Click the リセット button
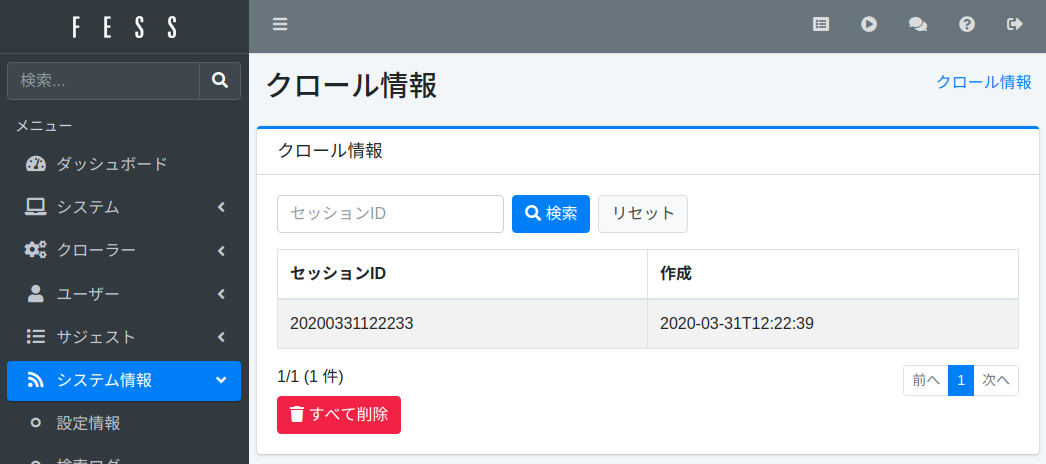Viewport: 1046px width, 464px height. coord(642,214)
